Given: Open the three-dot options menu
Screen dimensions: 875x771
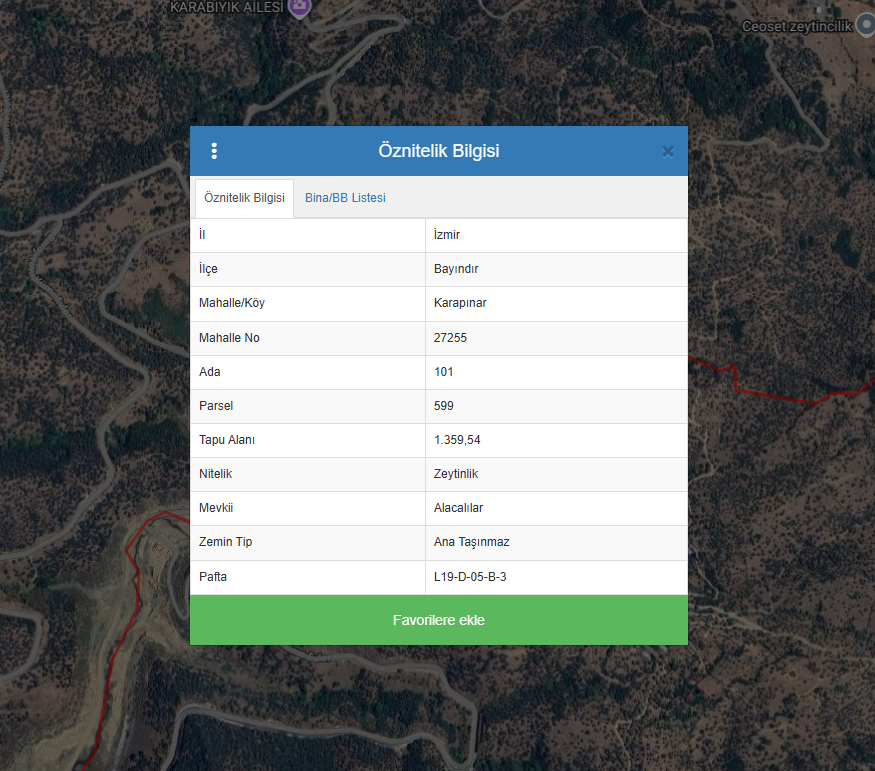Looking at the screenshot, I should pyautogui.click(x=214, y=151).
